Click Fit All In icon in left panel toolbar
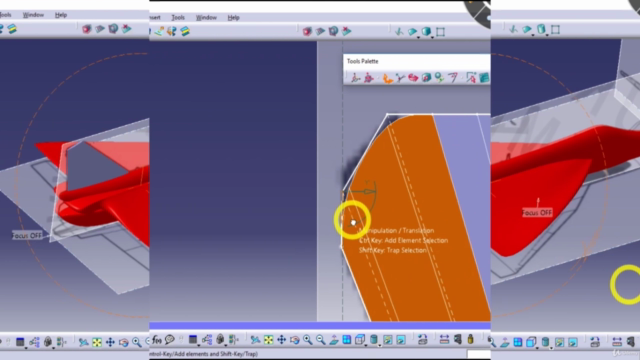The image size is (640, 360). coord(97,342)
